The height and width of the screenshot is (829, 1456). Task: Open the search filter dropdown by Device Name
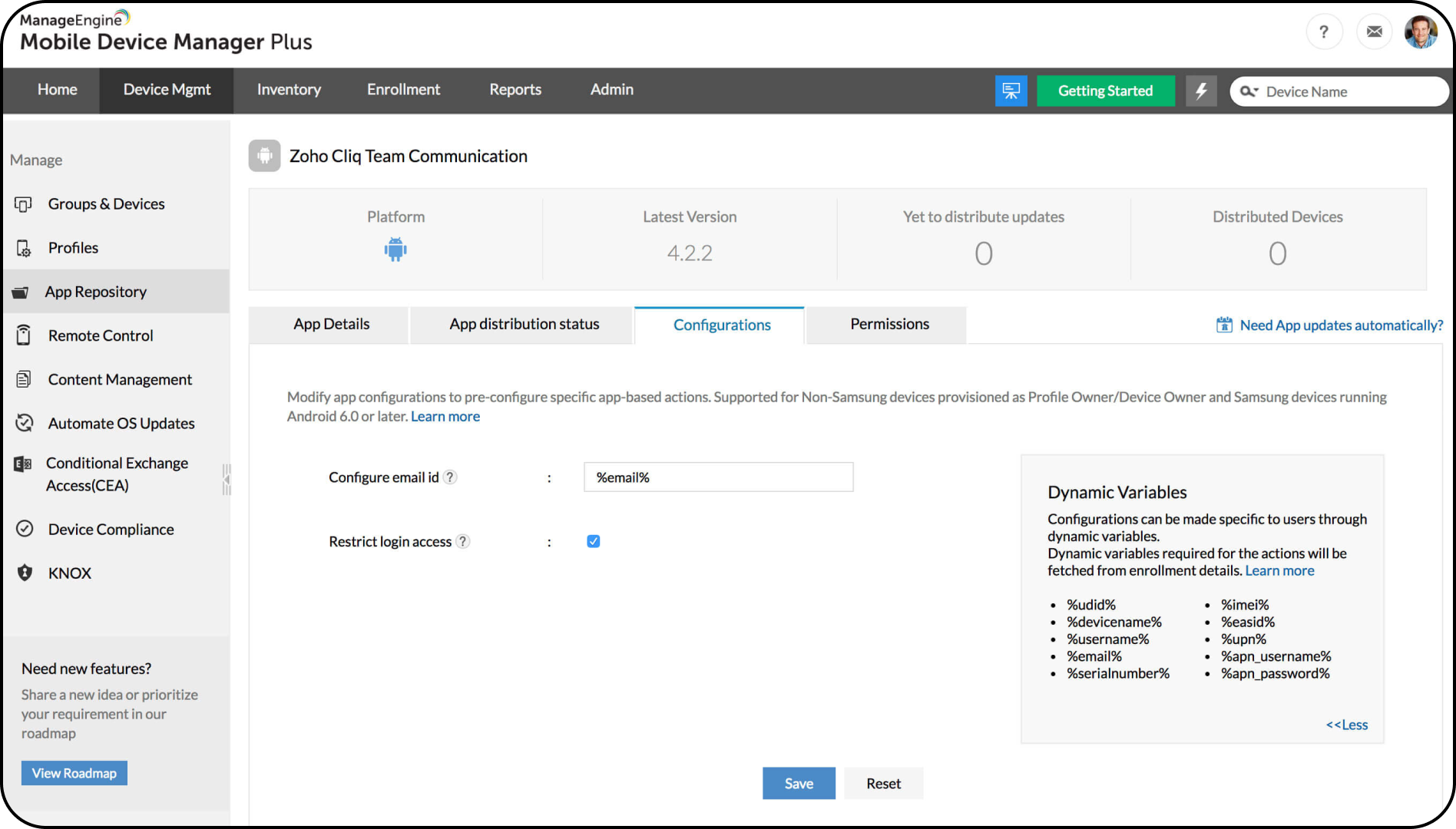tap(1249, 91)
